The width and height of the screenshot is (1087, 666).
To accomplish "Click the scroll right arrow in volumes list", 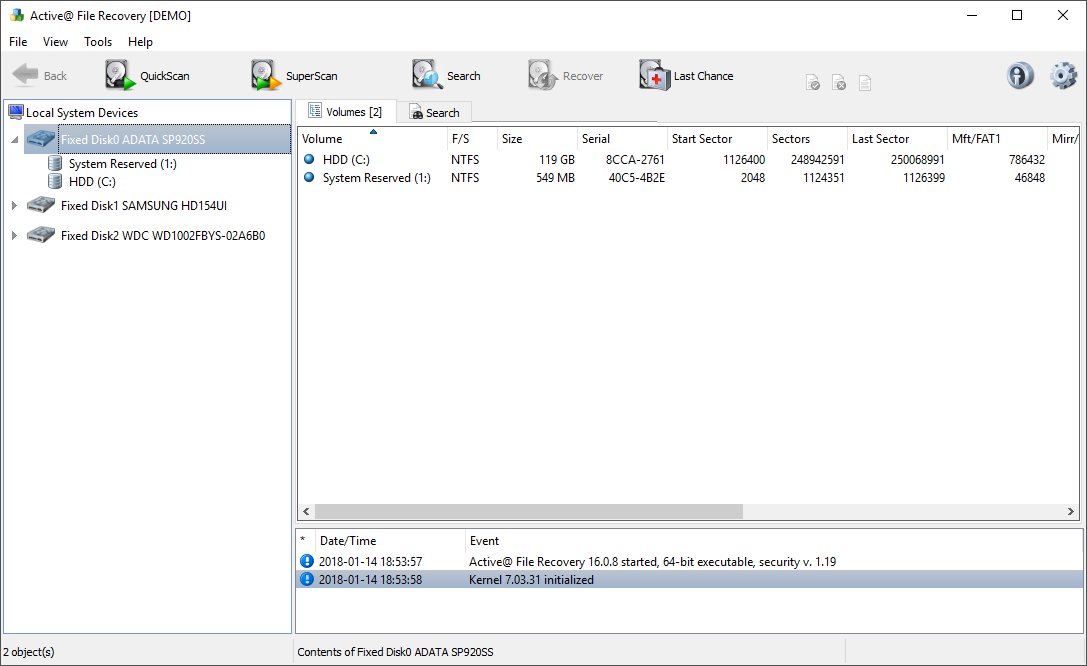I will (x=1070, y=511).
